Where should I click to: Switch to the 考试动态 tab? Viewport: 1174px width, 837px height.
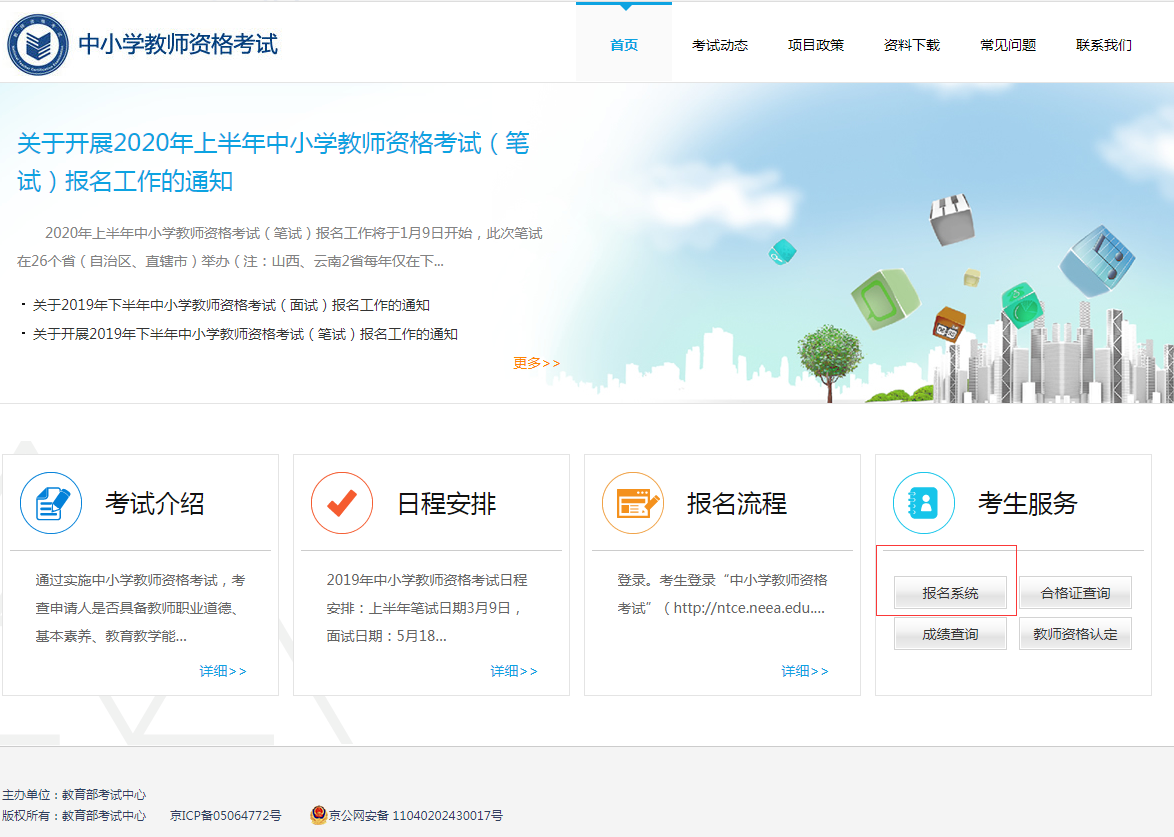(x=719, y=44)
